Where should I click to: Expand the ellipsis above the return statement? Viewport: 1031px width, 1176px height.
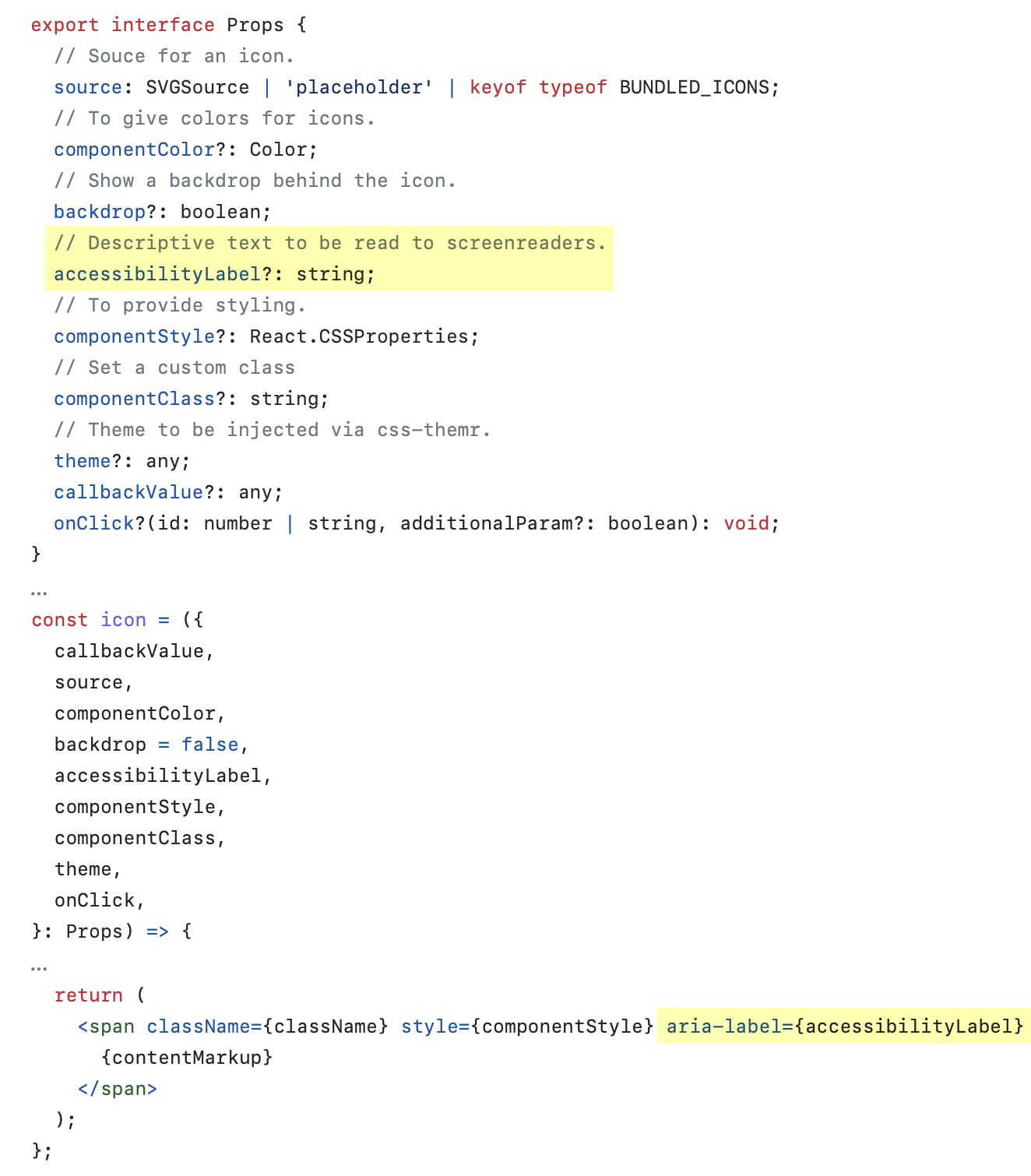[x=39, y=967]
